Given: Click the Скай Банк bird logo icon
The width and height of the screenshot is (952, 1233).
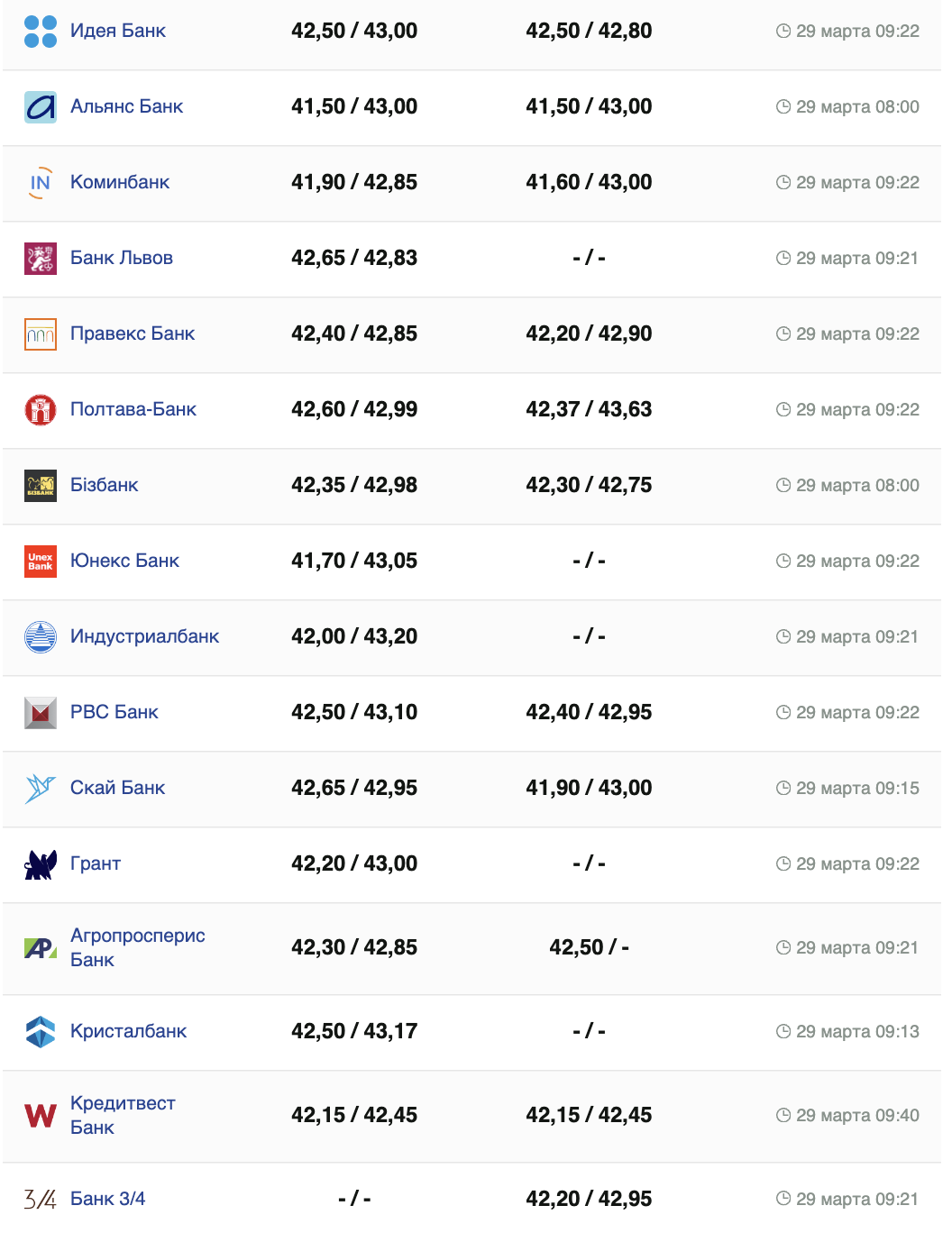Looking at the screenshot, I should tap(41, 789).
